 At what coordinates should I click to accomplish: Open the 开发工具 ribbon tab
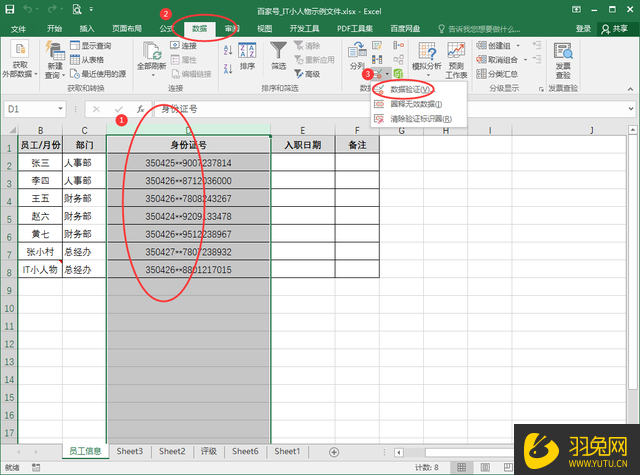[304, 29]
